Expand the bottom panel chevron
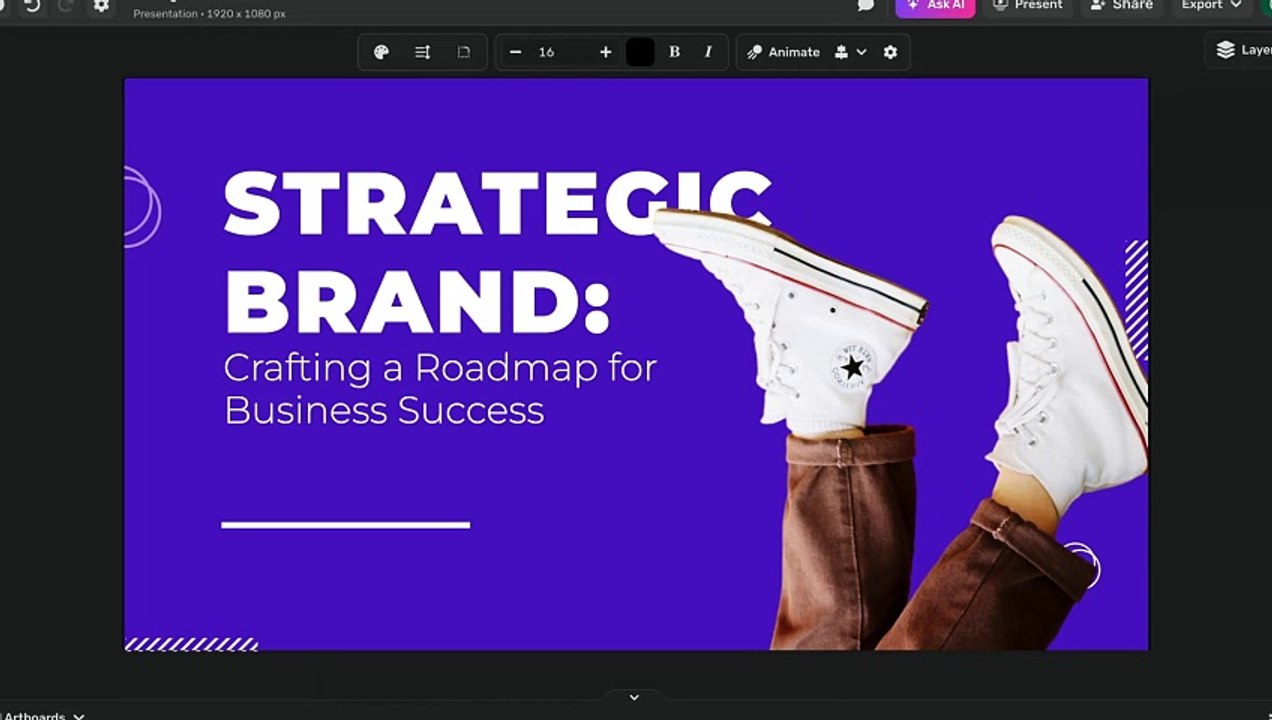The height and width of the screenshot is (720, 1272). coord(634,697)
